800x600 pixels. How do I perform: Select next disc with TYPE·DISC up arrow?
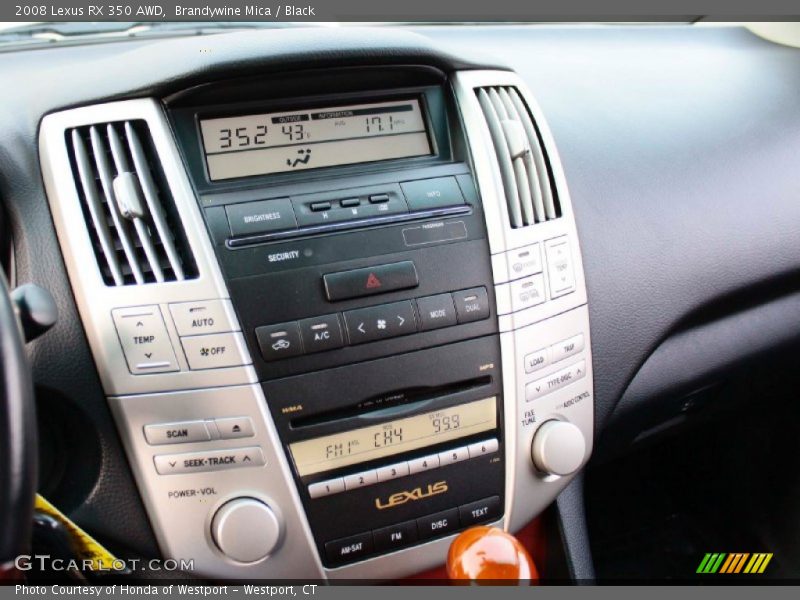(578, 372)
